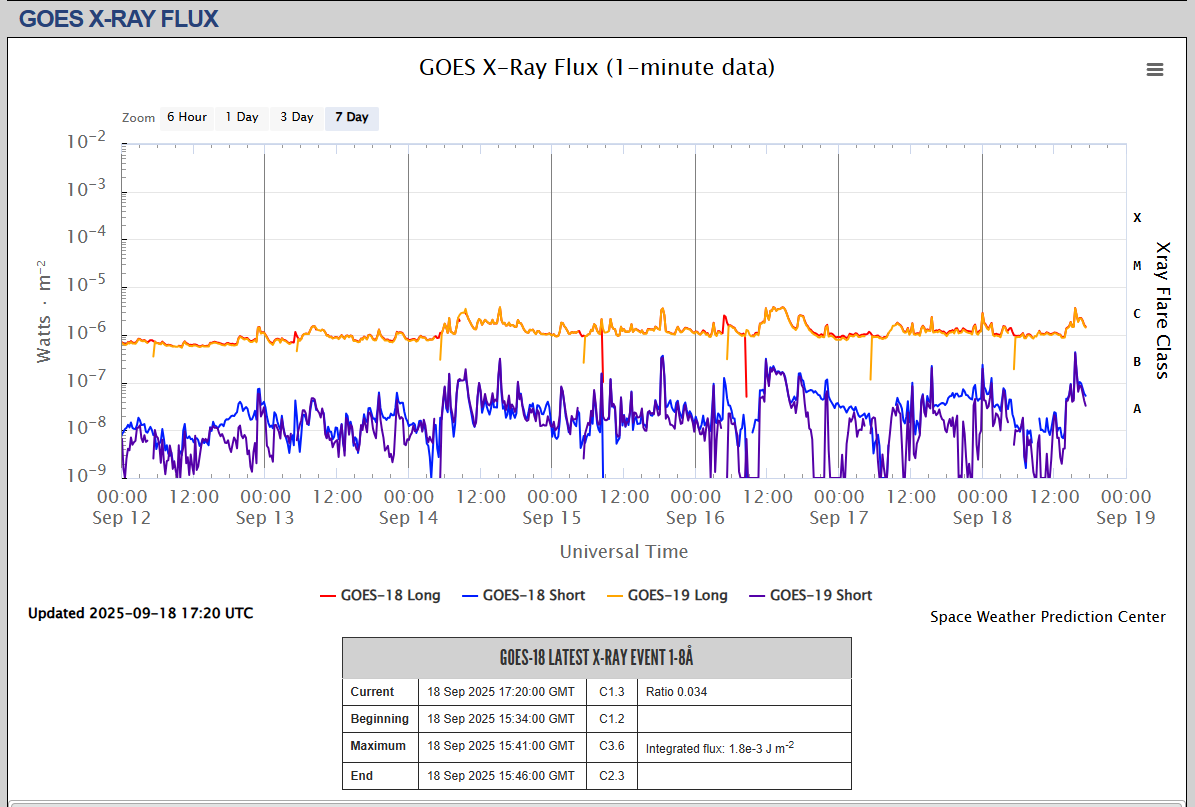Screen dimensions: 1195x807
Task: Choose the 7 Day zoom option
Action: pos(351,118)
